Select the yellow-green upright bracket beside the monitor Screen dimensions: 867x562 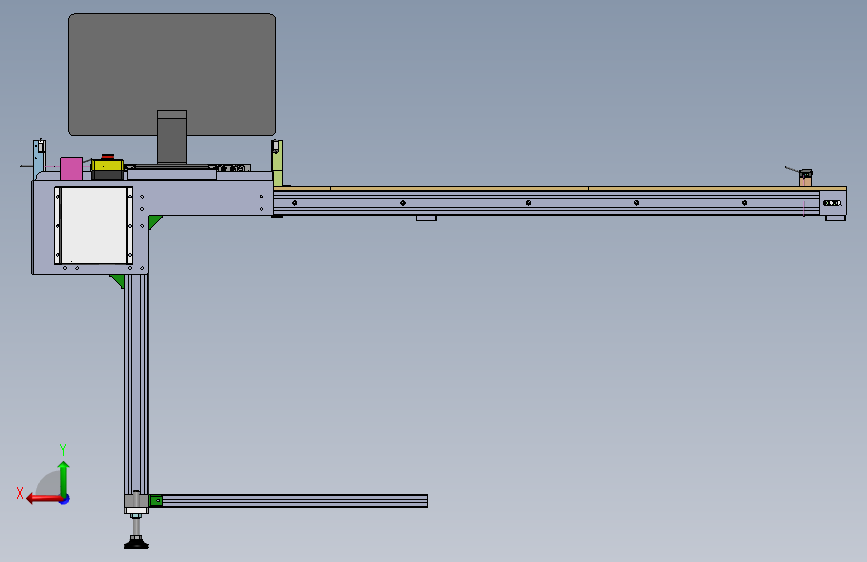pyautogui.click(x=278, y=163)
